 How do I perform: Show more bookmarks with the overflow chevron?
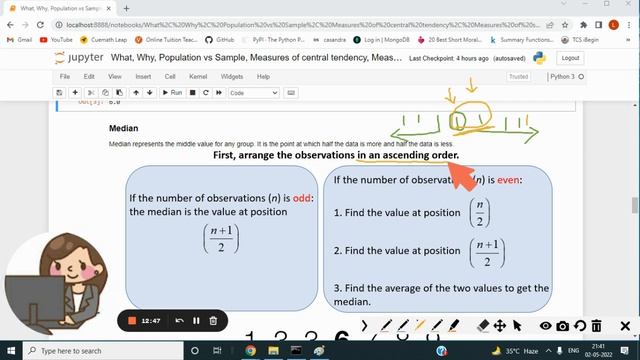[x=628, y=40]
